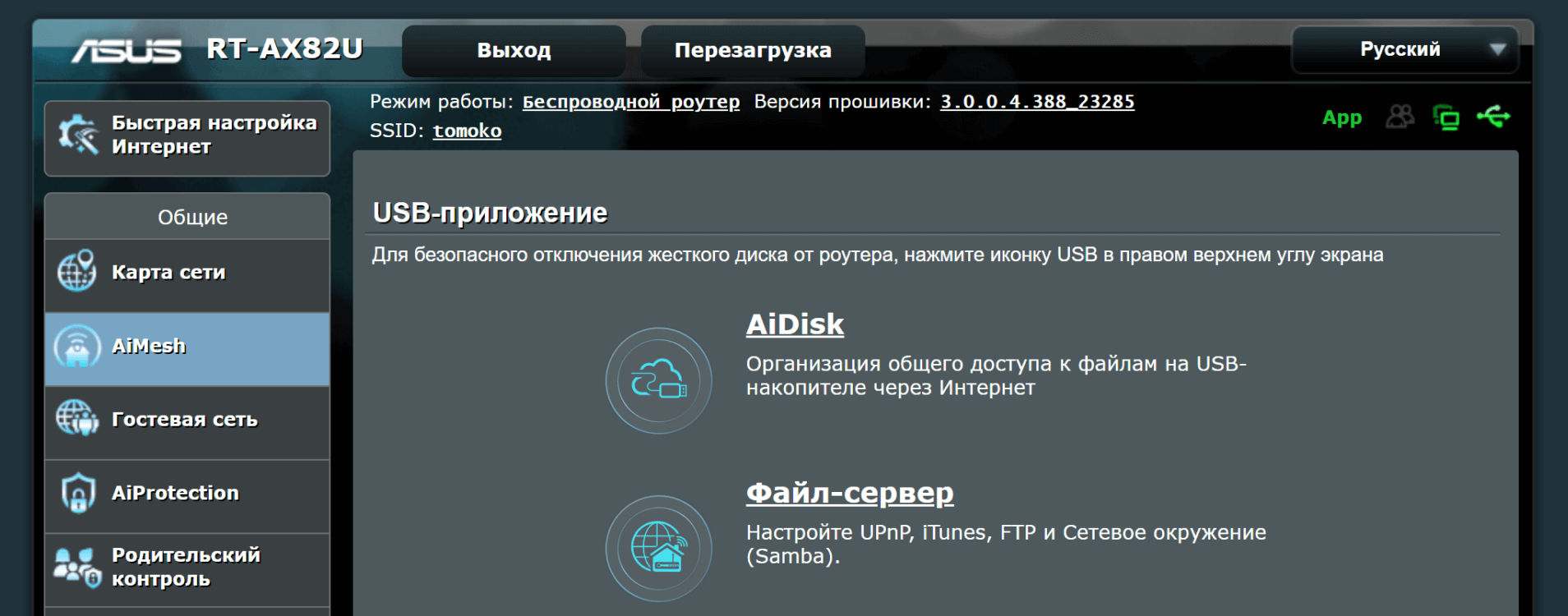The width and height of the screenshot is (1568, 616).
Task: Click the guest users status icon
Action: 1400,117
